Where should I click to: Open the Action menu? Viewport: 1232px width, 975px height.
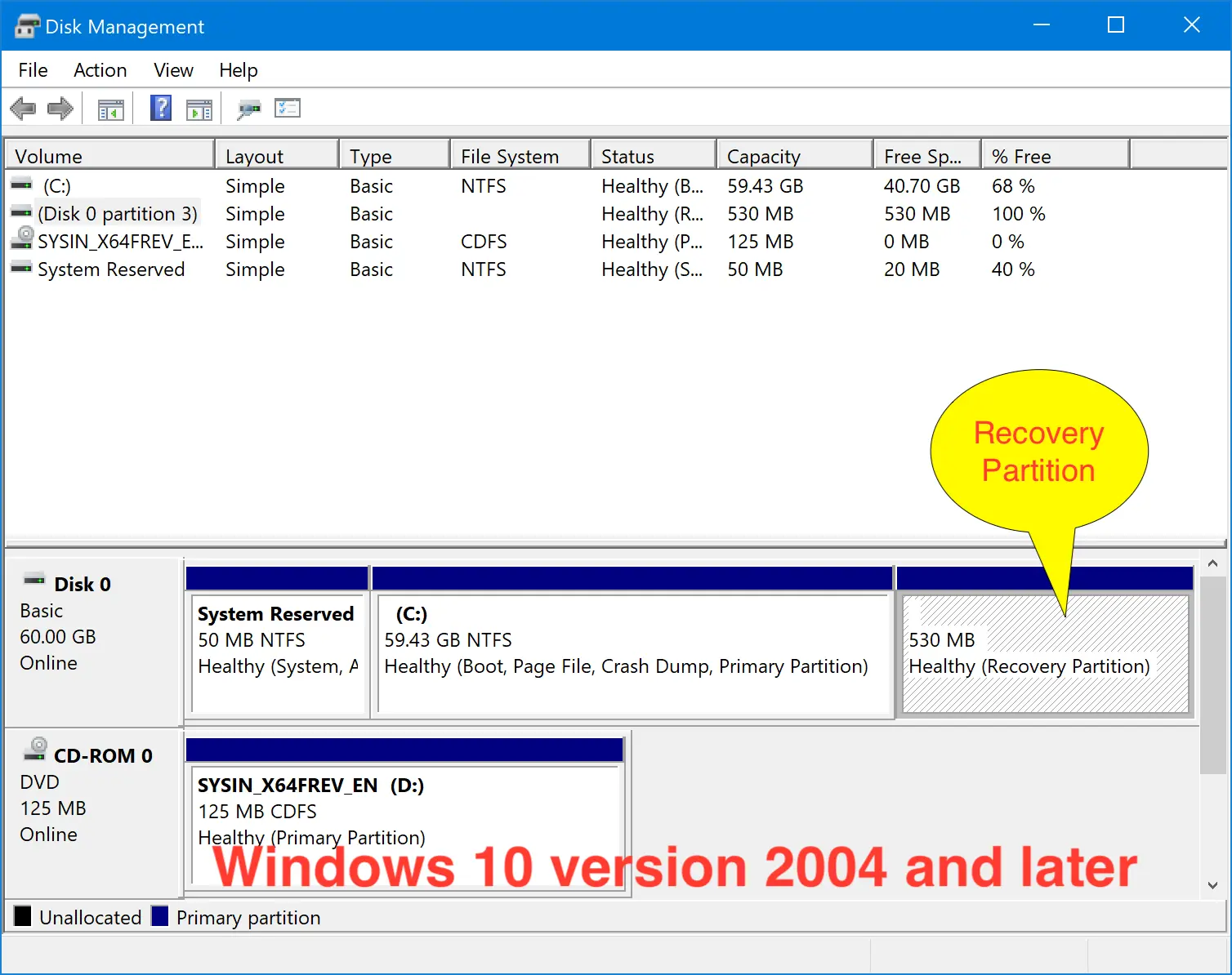tap(100, 70)
